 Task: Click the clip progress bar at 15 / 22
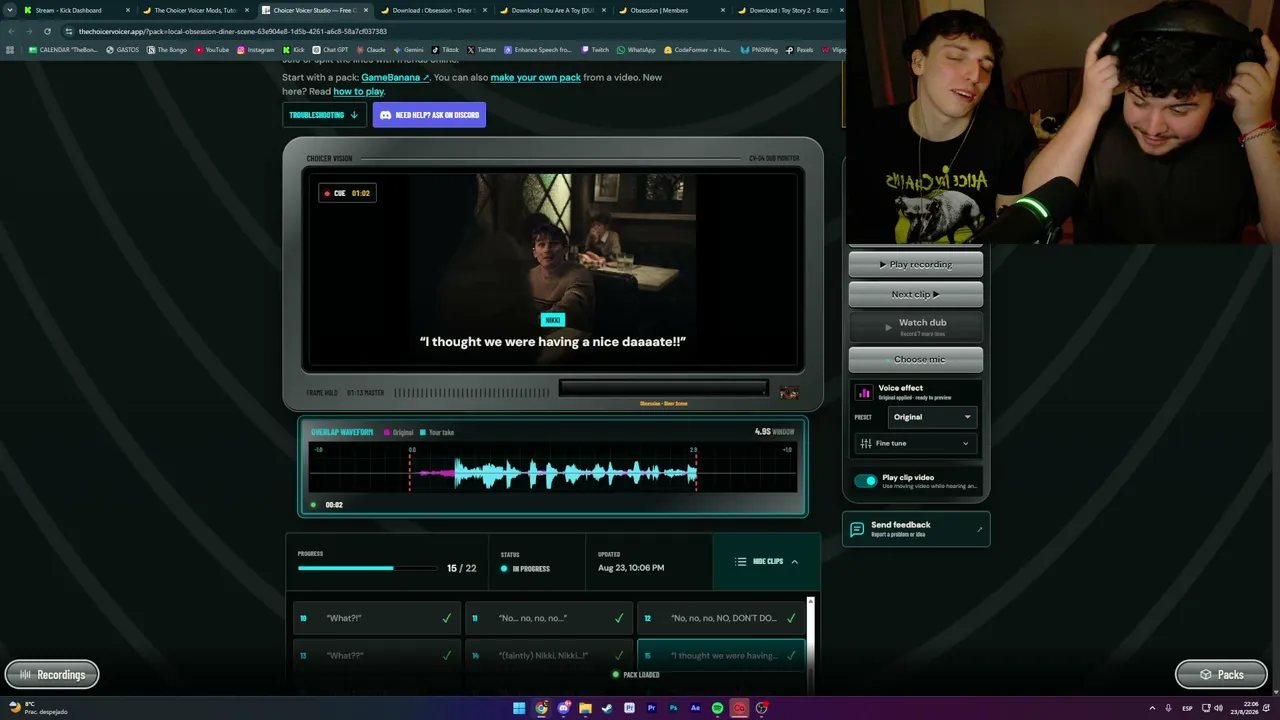[x=367, y=568]
